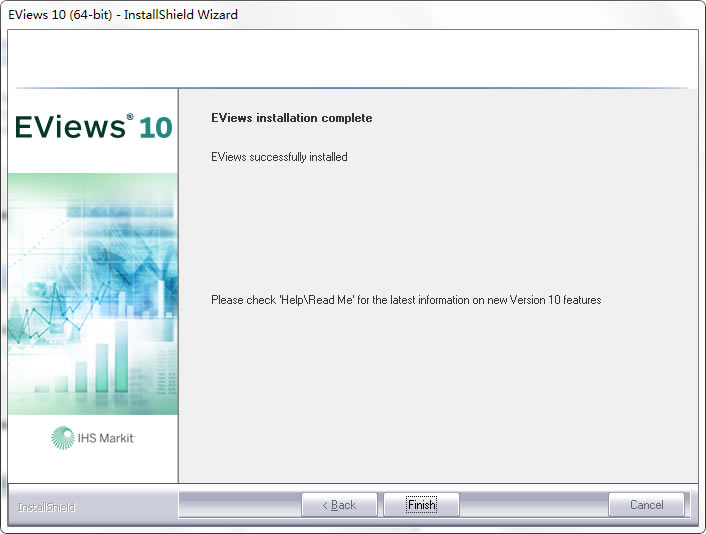Click the sidebar artwork image panel
The height and width of the screenshot is (534, 706).
tap(93, 294)
